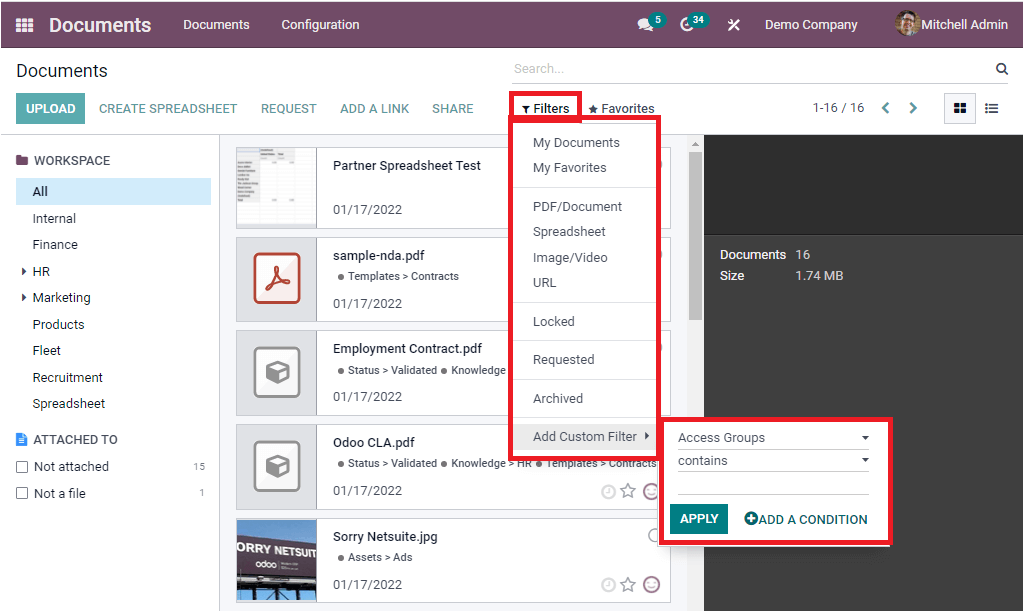This screenshot has width=1024, height=612.
Task: Open the debug tools wrench icon
Action: click(733, 25)
